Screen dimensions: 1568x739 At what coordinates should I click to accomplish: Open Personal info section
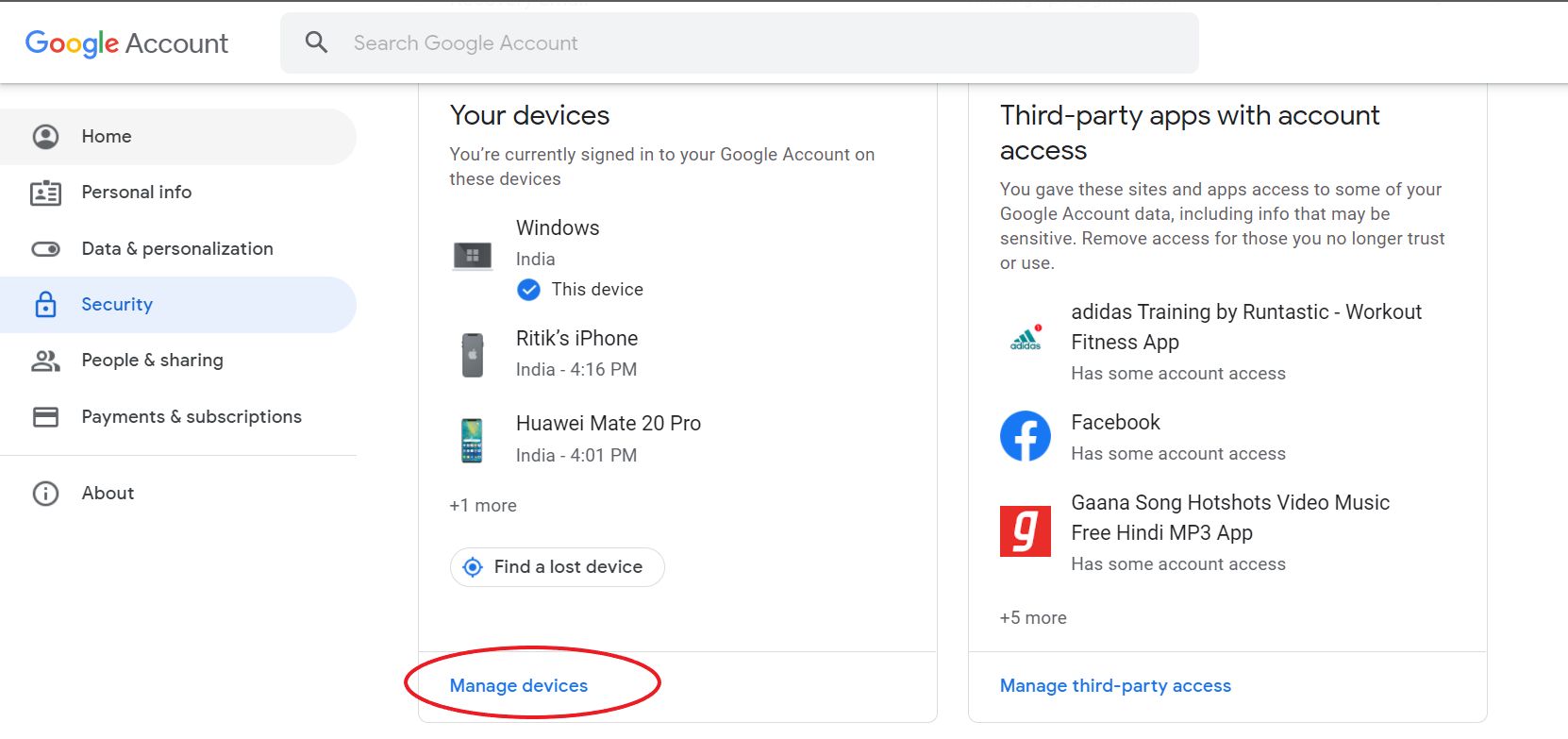pyautogui.click(x=177, y=193)
